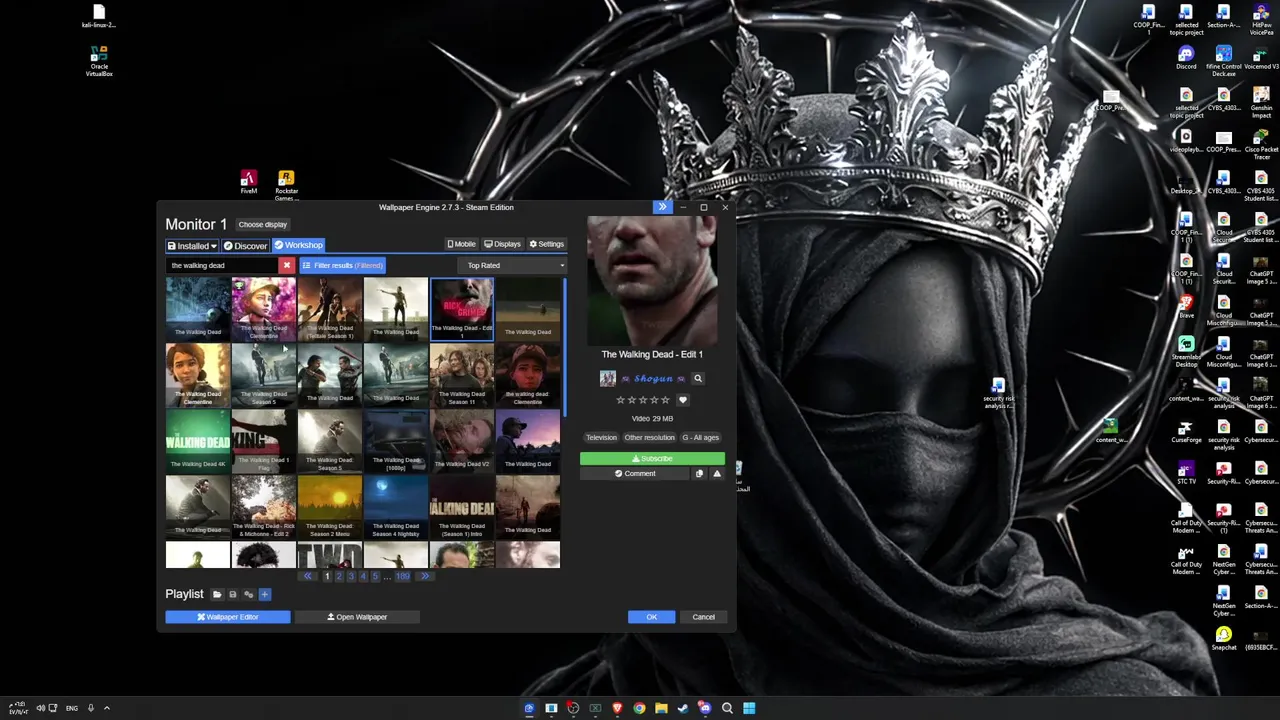Launch Google Chrome from the taskbar

(x=639, y=708)
